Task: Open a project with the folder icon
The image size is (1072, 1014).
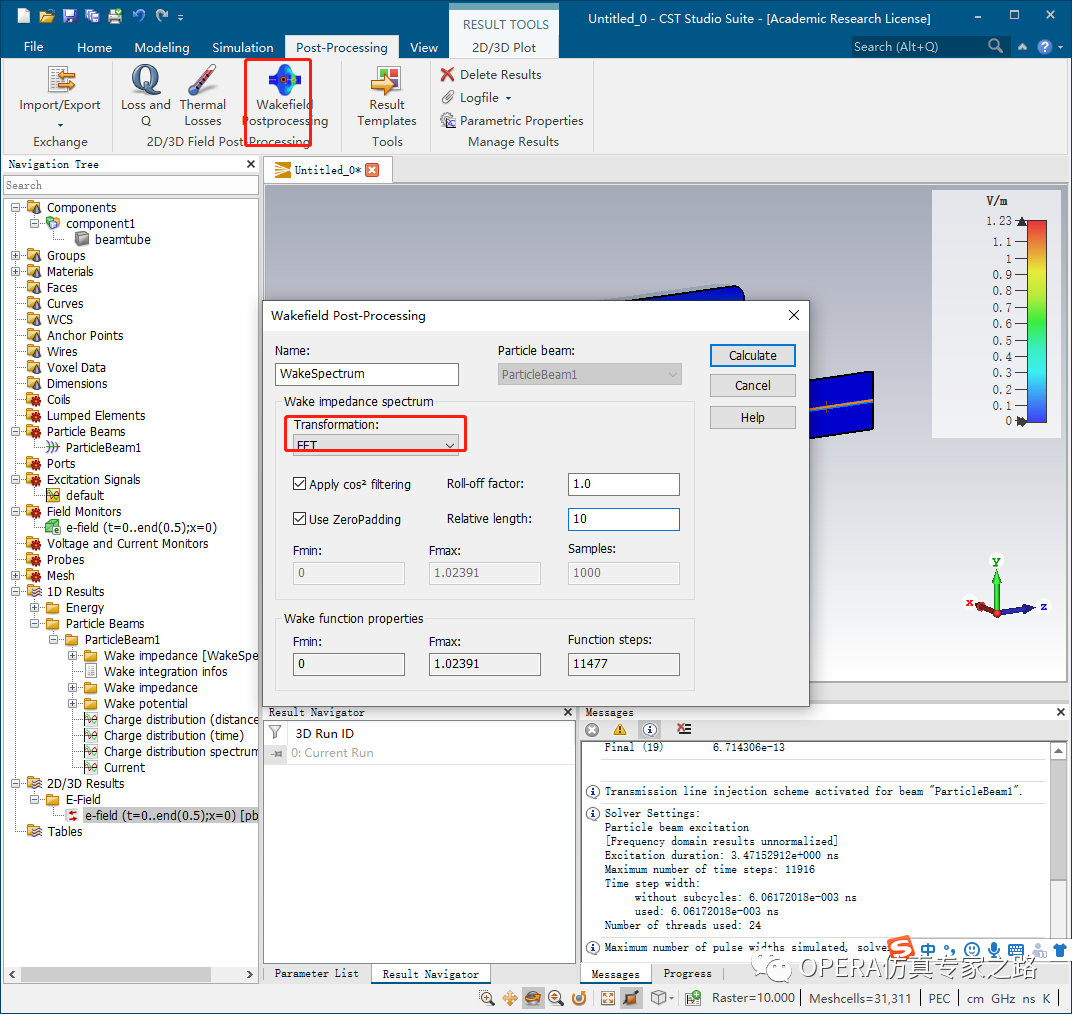Action: click(46, 16)
